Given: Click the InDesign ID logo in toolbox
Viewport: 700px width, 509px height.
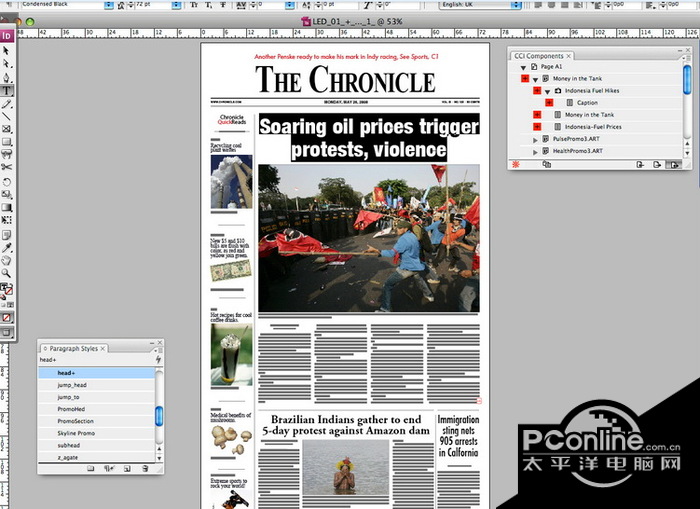Looking at the screenshot, I should (7, 36).
